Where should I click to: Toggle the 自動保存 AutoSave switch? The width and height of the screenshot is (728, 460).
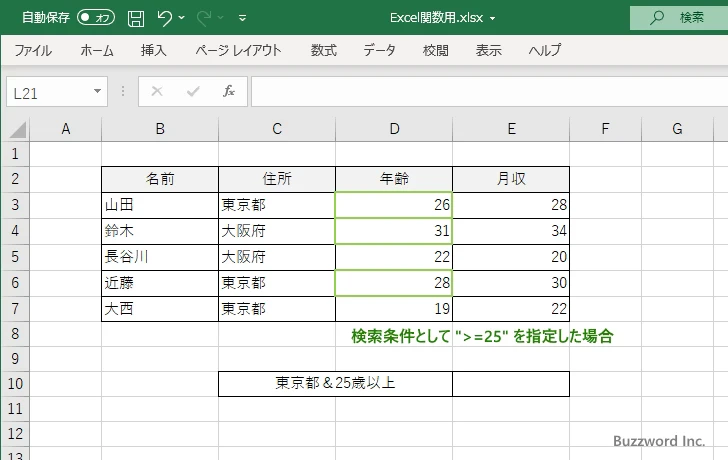(x=96, y=17)
